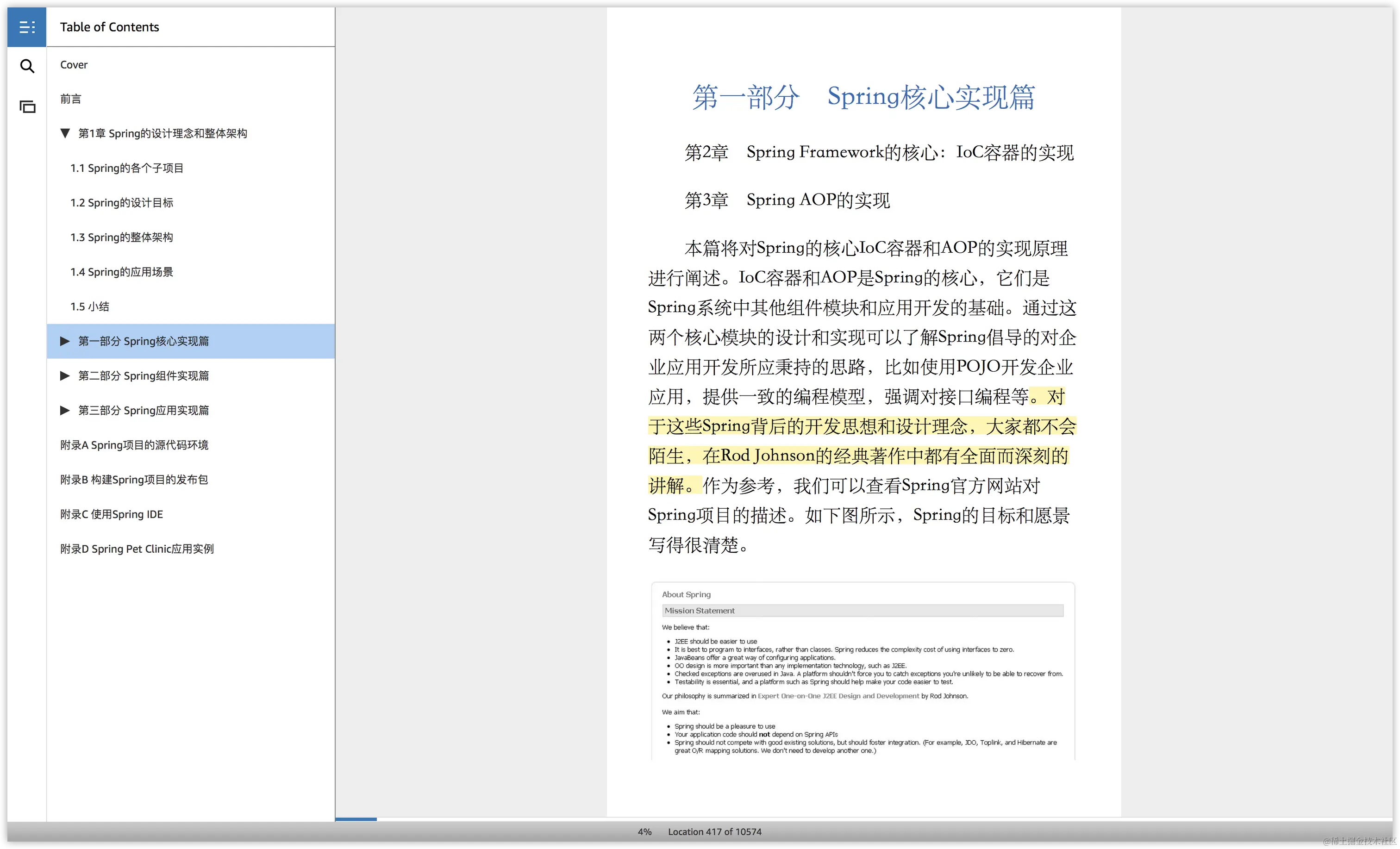Click the yellow highlighted text passage
The height and width of the screenshot is (849, 1400).
pos(862,441)
